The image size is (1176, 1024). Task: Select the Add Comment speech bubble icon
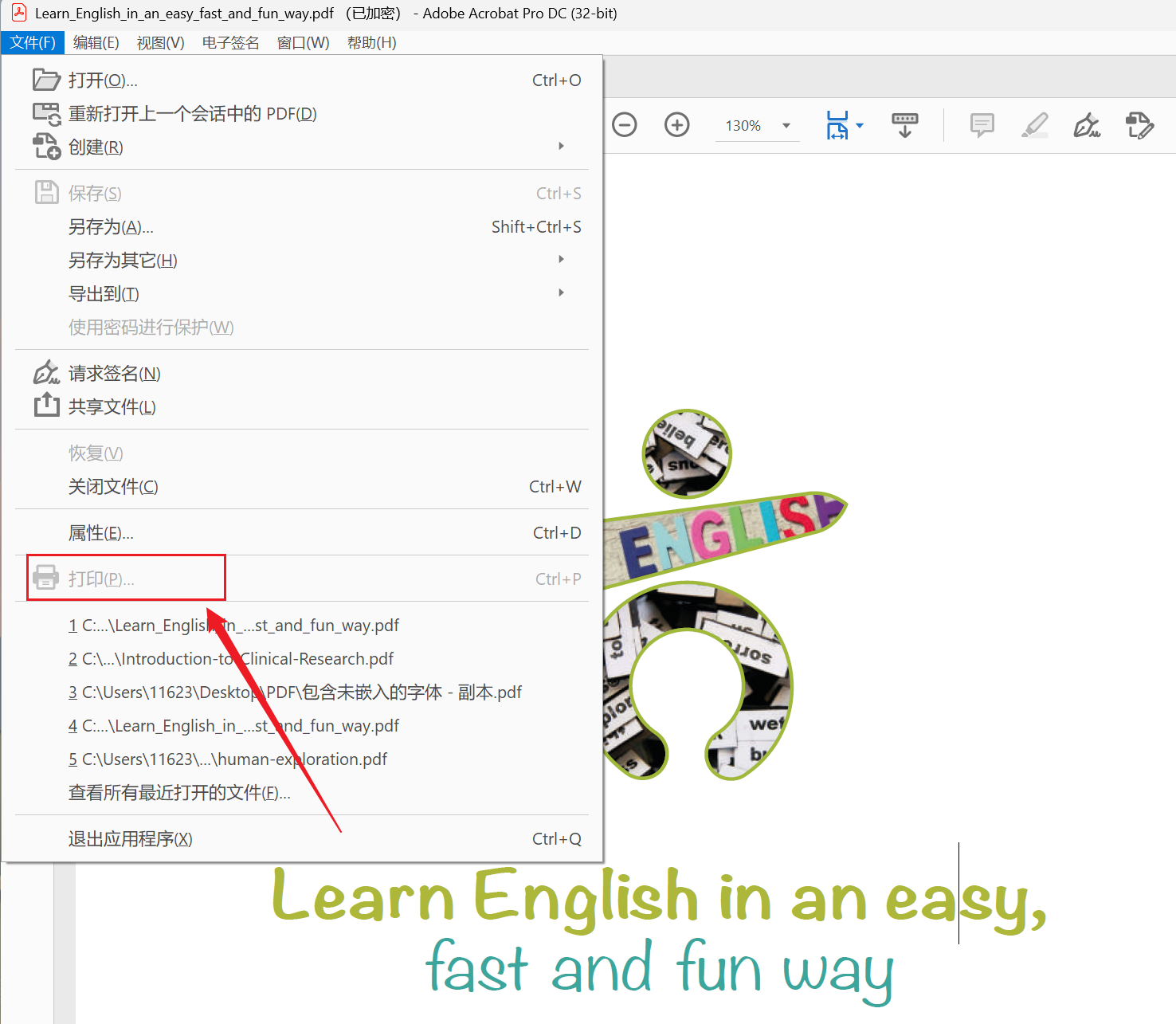click(981, 125)
